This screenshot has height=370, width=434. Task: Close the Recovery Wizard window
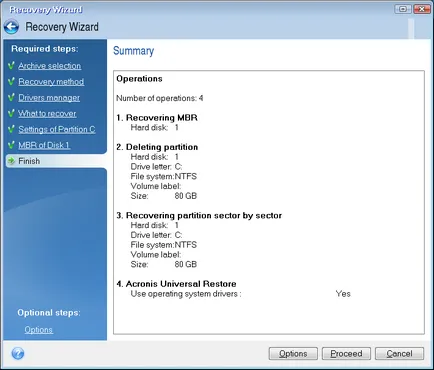pyautogui.click(x=422, y=9)
